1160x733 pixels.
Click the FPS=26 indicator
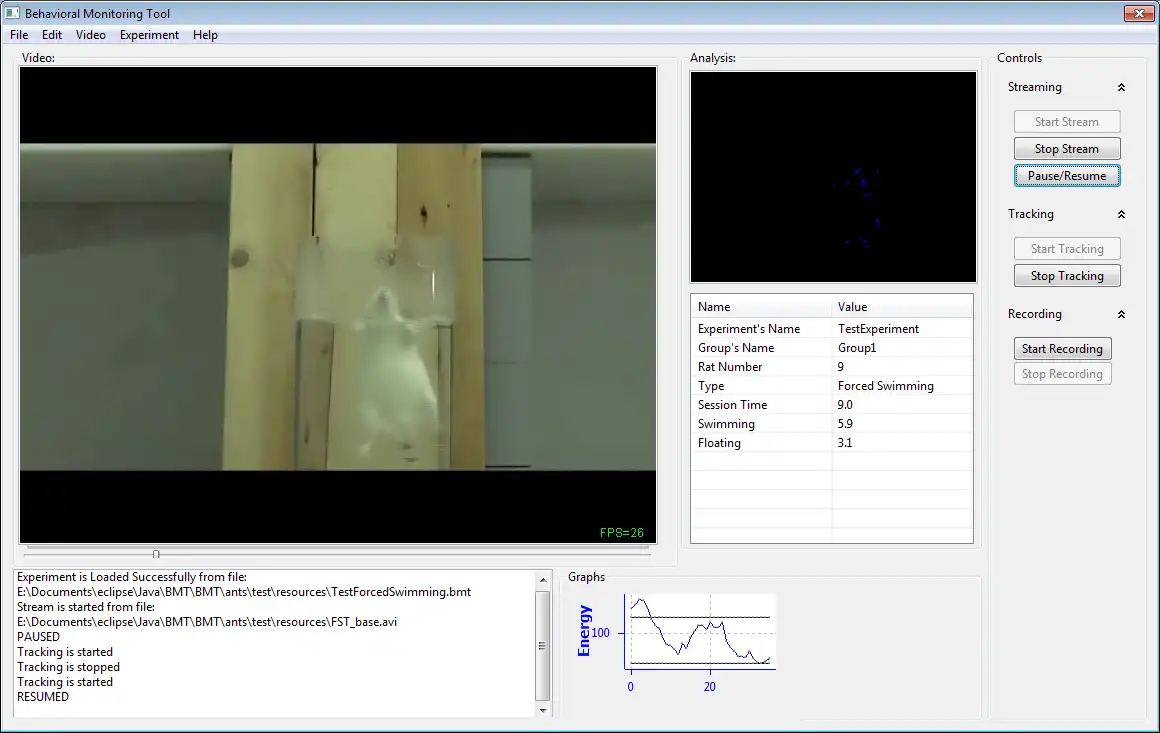(621, 533)
